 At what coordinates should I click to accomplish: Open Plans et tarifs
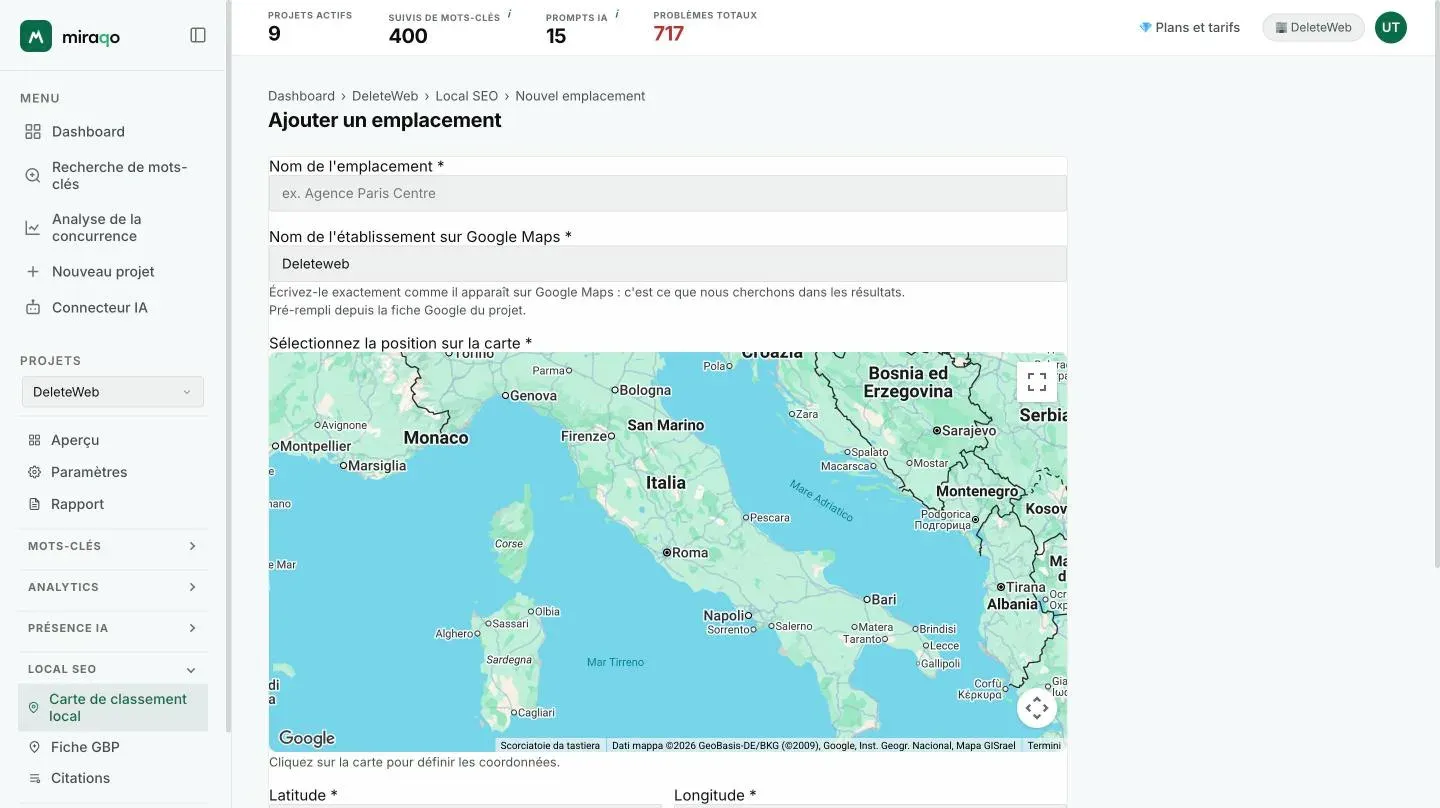1189,28
